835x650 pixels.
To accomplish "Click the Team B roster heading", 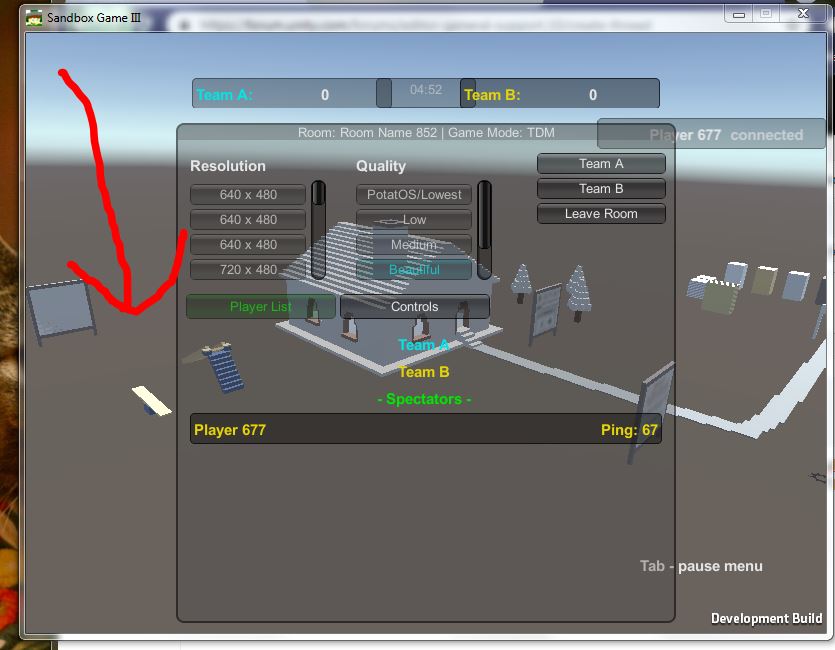I will [x=424, y=371].
